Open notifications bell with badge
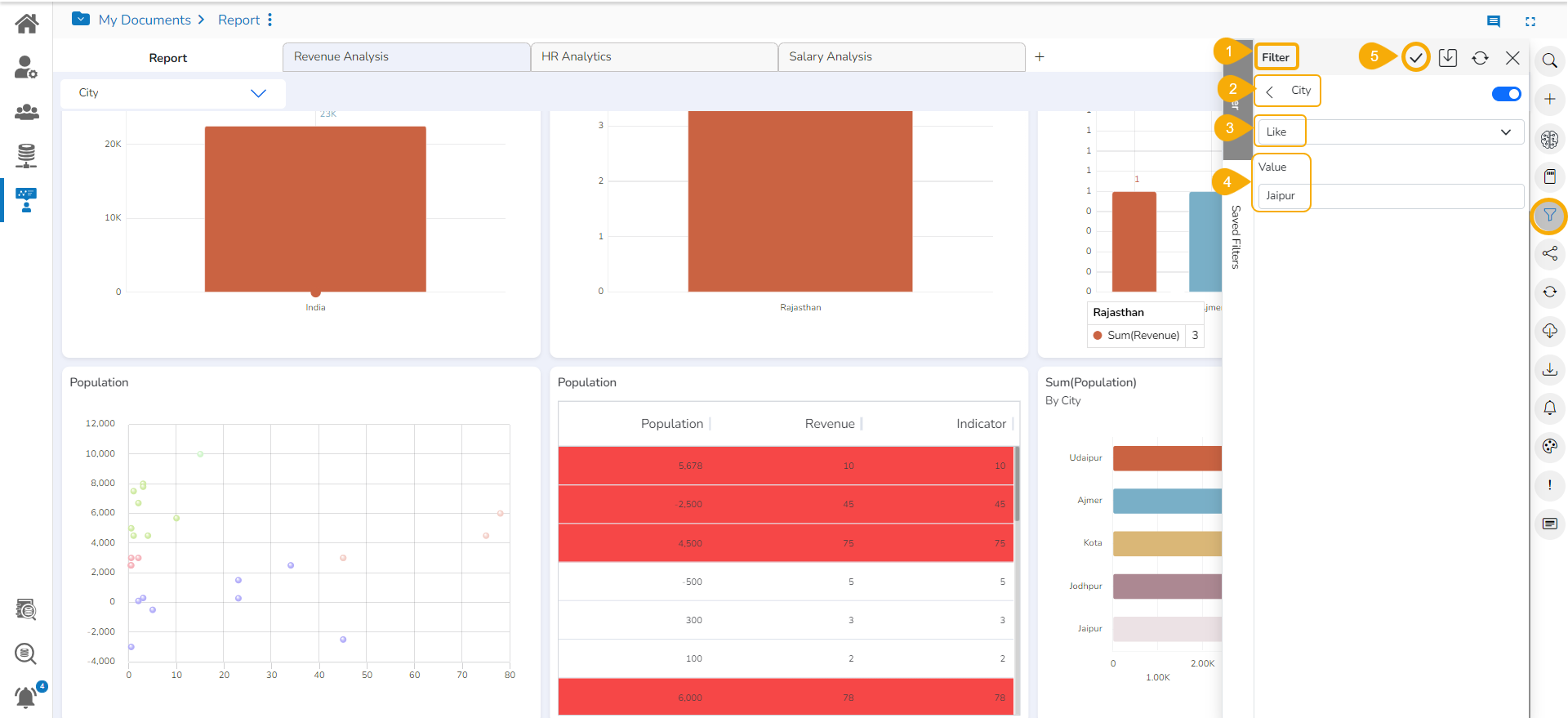 [26, 697]
